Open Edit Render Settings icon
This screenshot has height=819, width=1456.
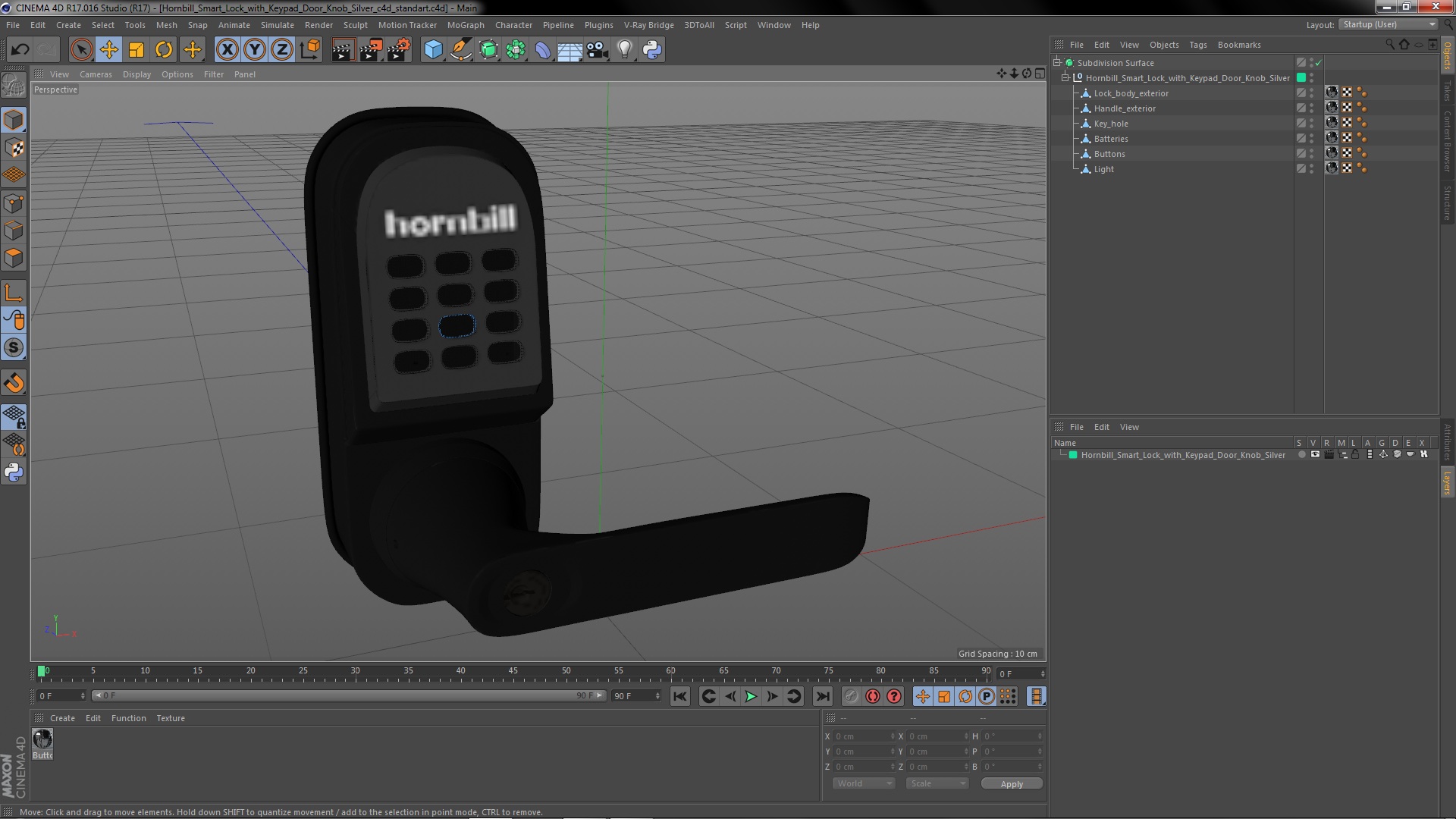click(x=399, y=50)
